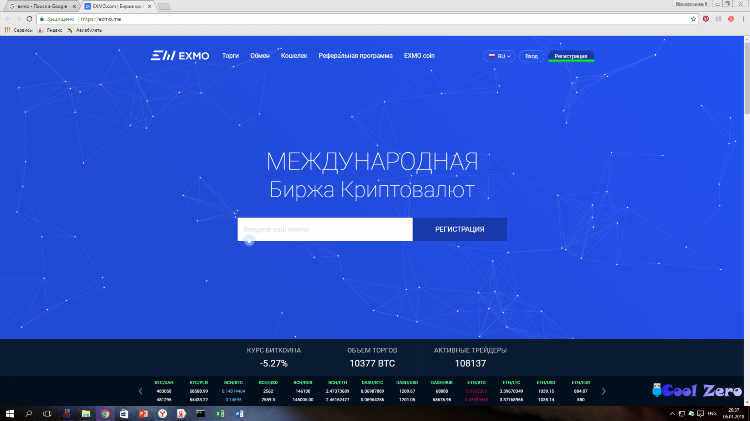Viewport: 750px width, 421px height.
Task: Open the Кошелек menu item
Action: (x=294, y=55)
